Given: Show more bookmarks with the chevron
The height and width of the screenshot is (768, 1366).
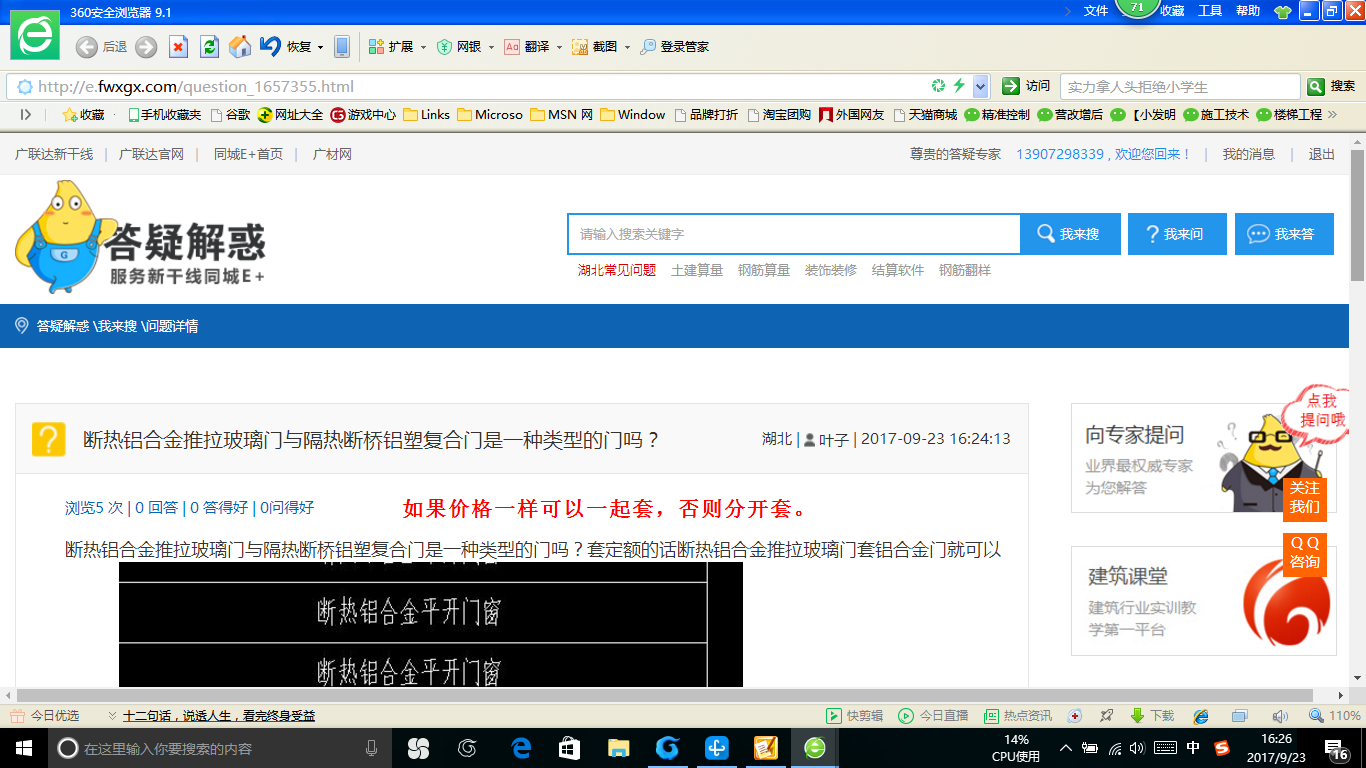Looking at the screenshot, I should click(1332, 115).
